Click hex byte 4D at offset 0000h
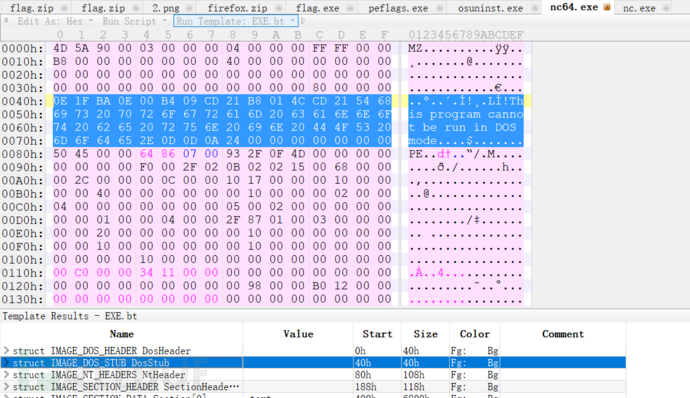Screen dimensions: 690x398 tap(60, 48)
